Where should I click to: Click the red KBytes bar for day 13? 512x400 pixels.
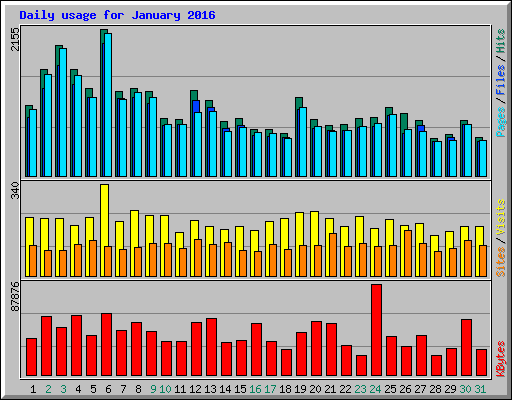click(212, 347)
